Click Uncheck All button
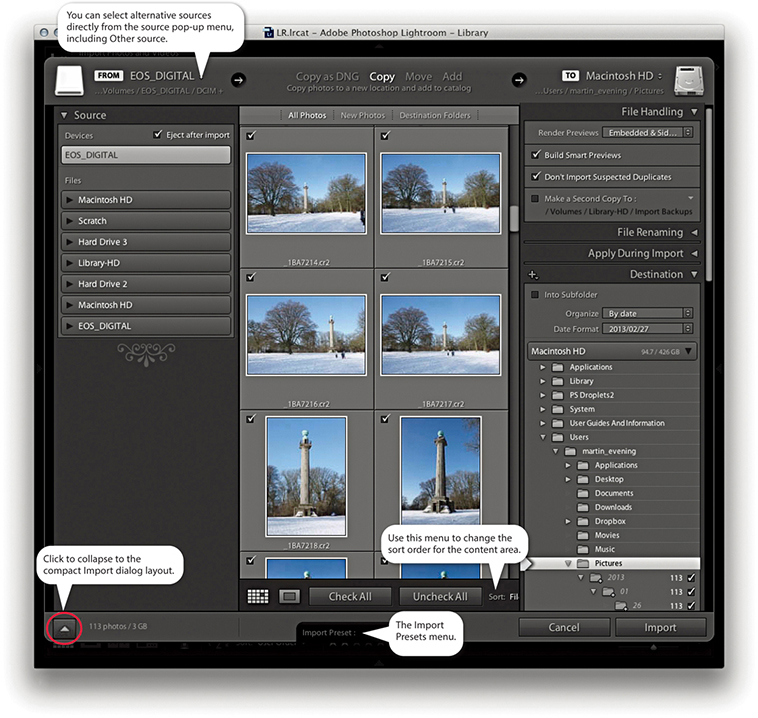Screen dimensions: 758x718 440,596
